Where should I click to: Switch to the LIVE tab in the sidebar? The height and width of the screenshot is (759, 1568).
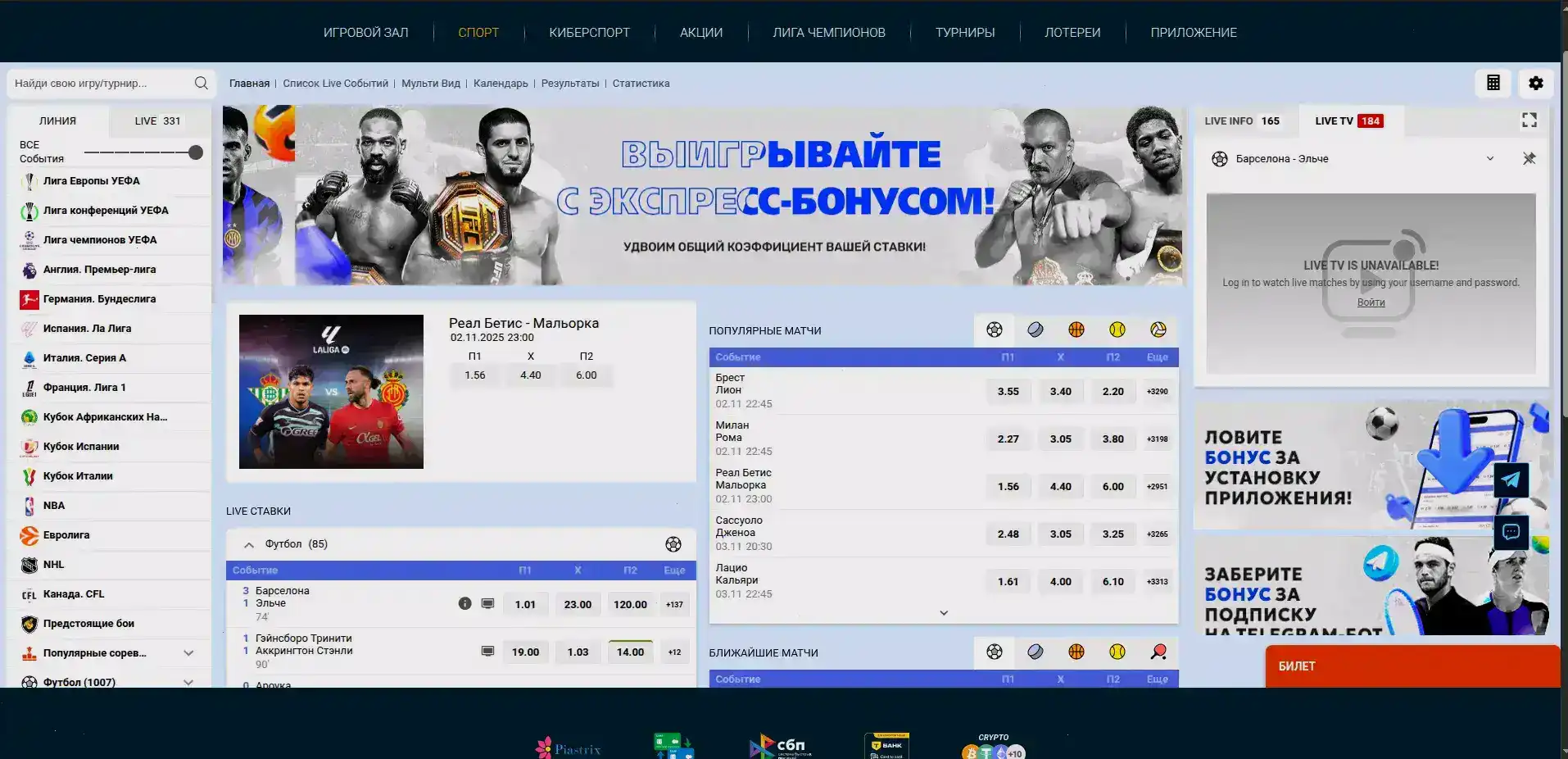[x=154, y=120]
